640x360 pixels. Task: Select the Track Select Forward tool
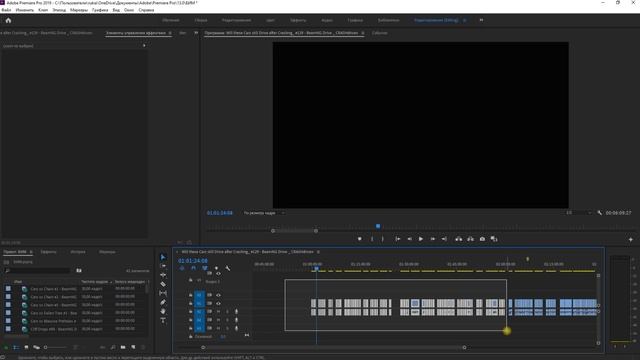point(163,266)
